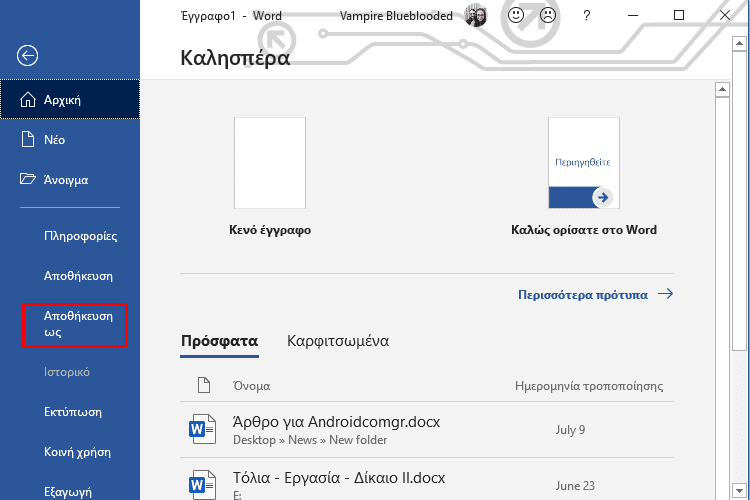Click outer window scrollbar up arrow

click(x=739, y=43)
